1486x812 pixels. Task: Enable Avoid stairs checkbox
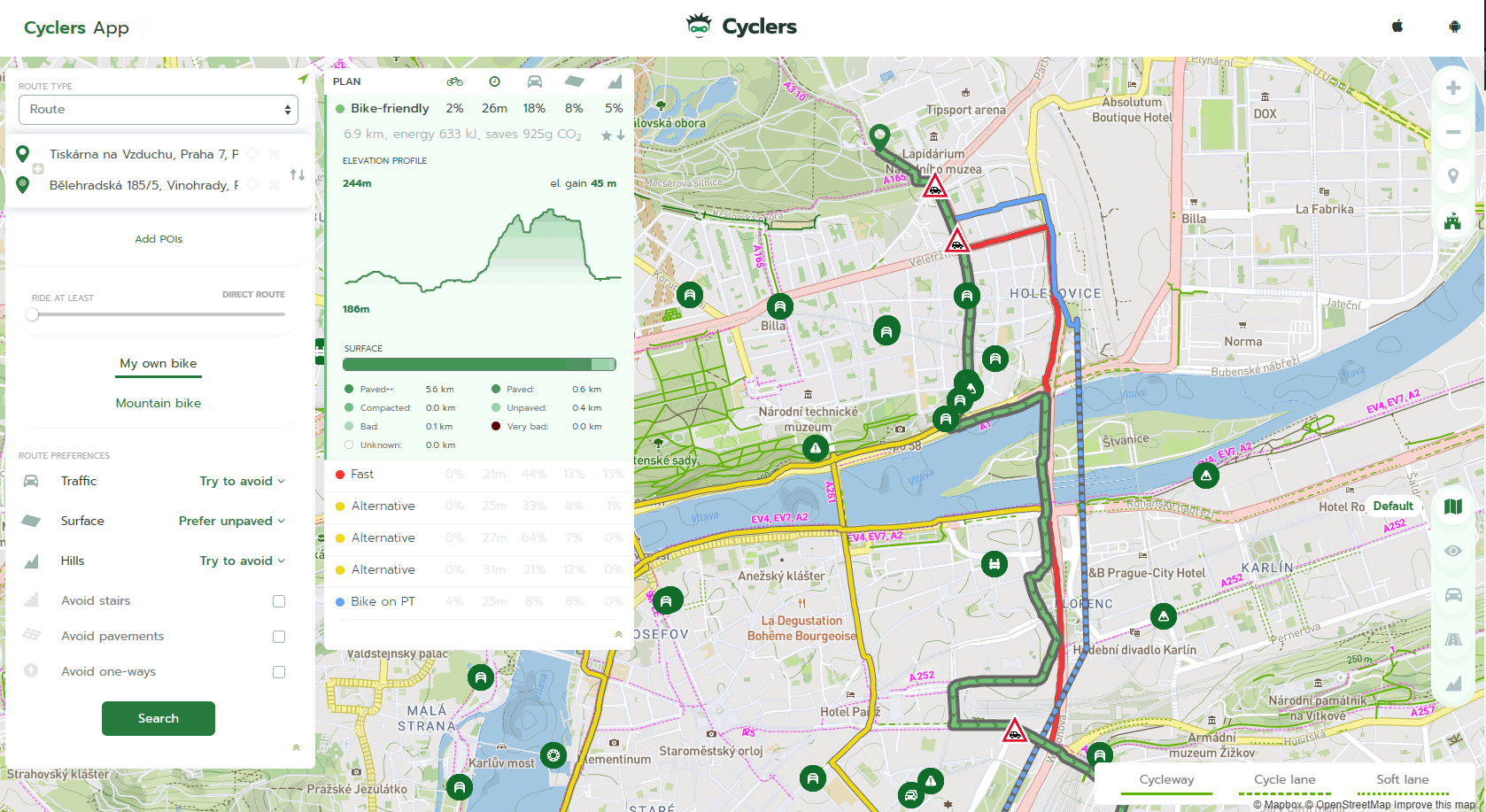(279, 601)
